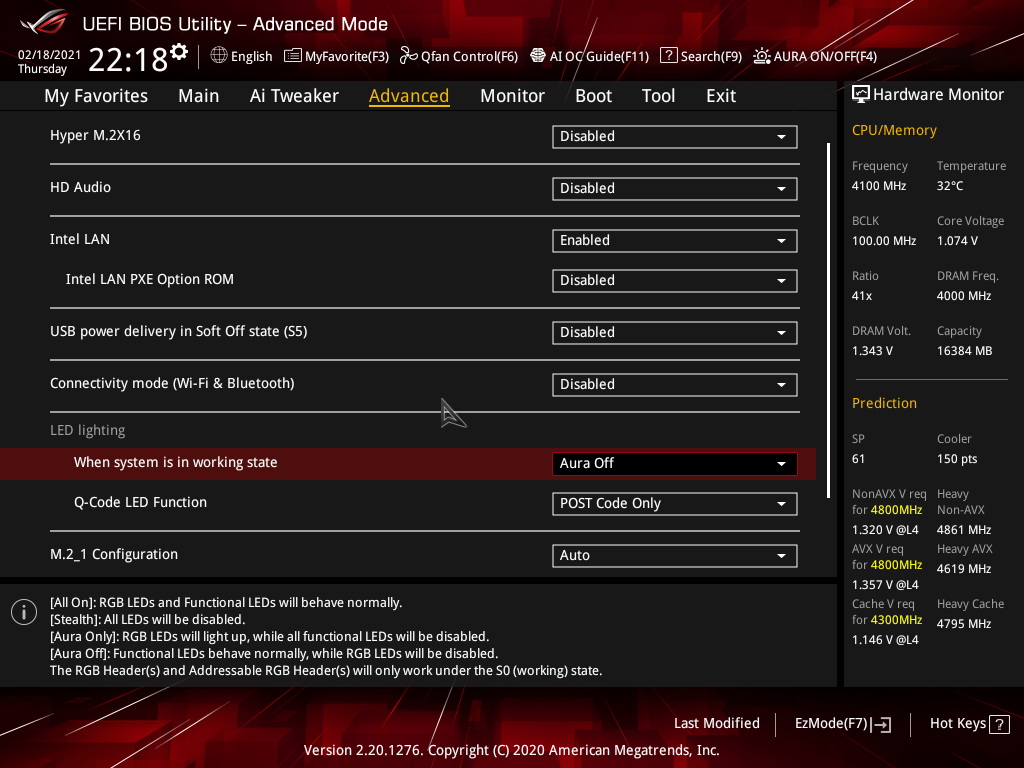Click the Hot Keys question mark icon
Image resolution: width=1024 pixels, height=768 pixels.
pos(999,724)
